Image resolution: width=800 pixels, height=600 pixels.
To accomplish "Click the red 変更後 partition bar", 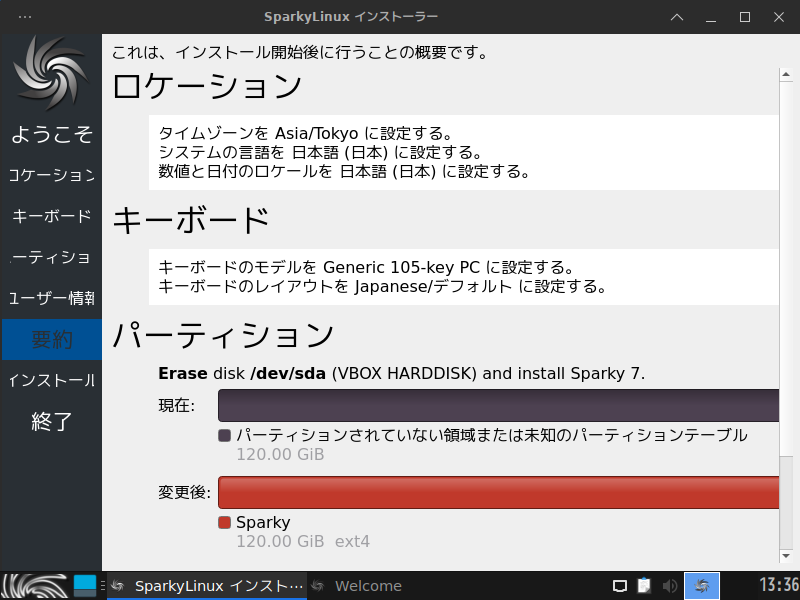I will pyautogui.click(x=498, y=492).
